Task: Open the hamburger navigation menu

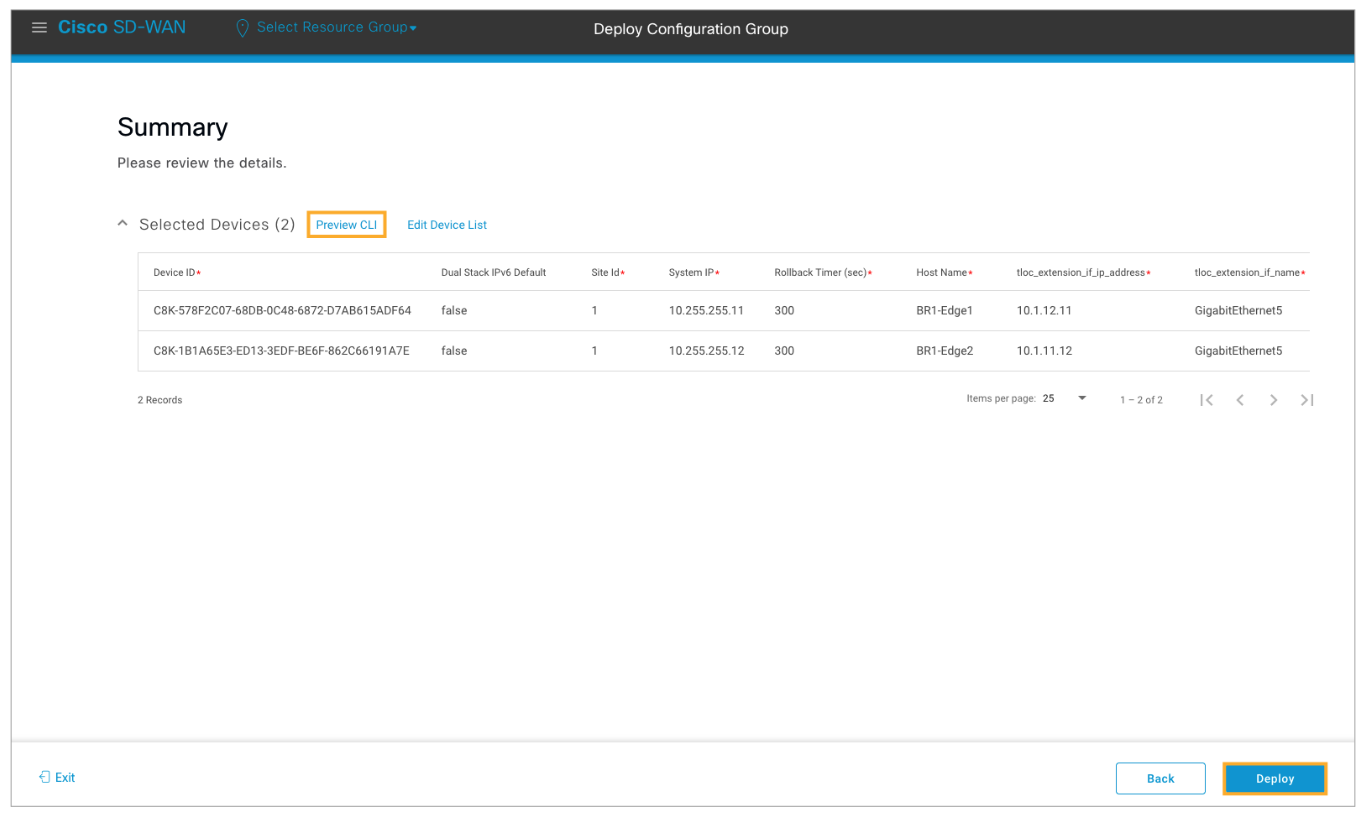Action: 39,28
